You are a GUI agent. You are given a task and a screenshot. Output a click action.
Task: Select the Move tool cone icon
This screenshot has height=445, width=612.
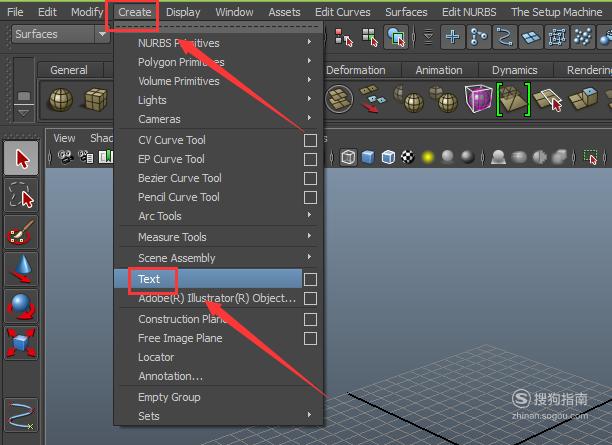[x=21, y=269]
